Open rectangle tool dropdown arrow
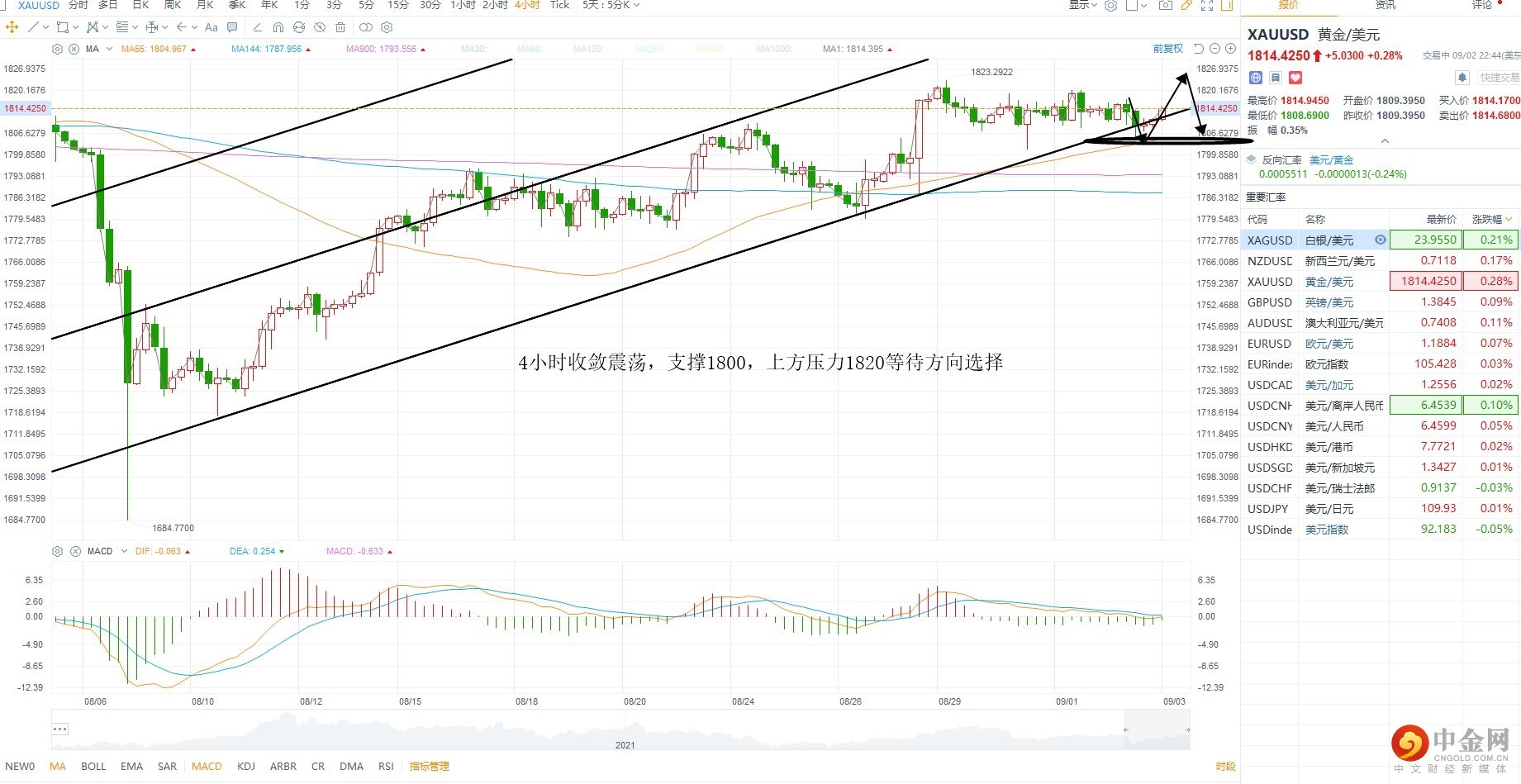1521x784 pixels. pos(75,27)
